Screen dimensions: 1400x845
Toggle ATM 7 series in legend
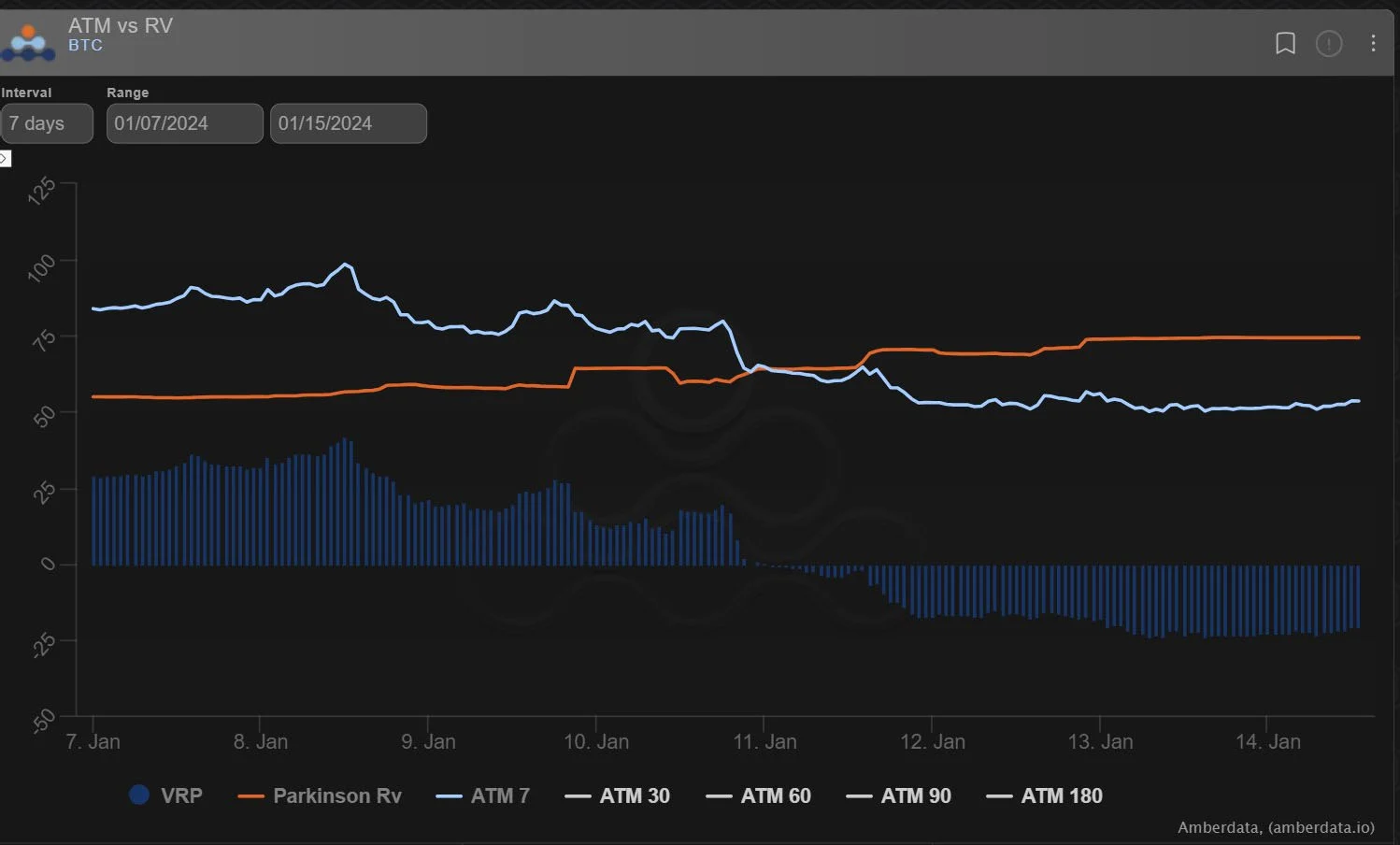[x=482, y=795]
